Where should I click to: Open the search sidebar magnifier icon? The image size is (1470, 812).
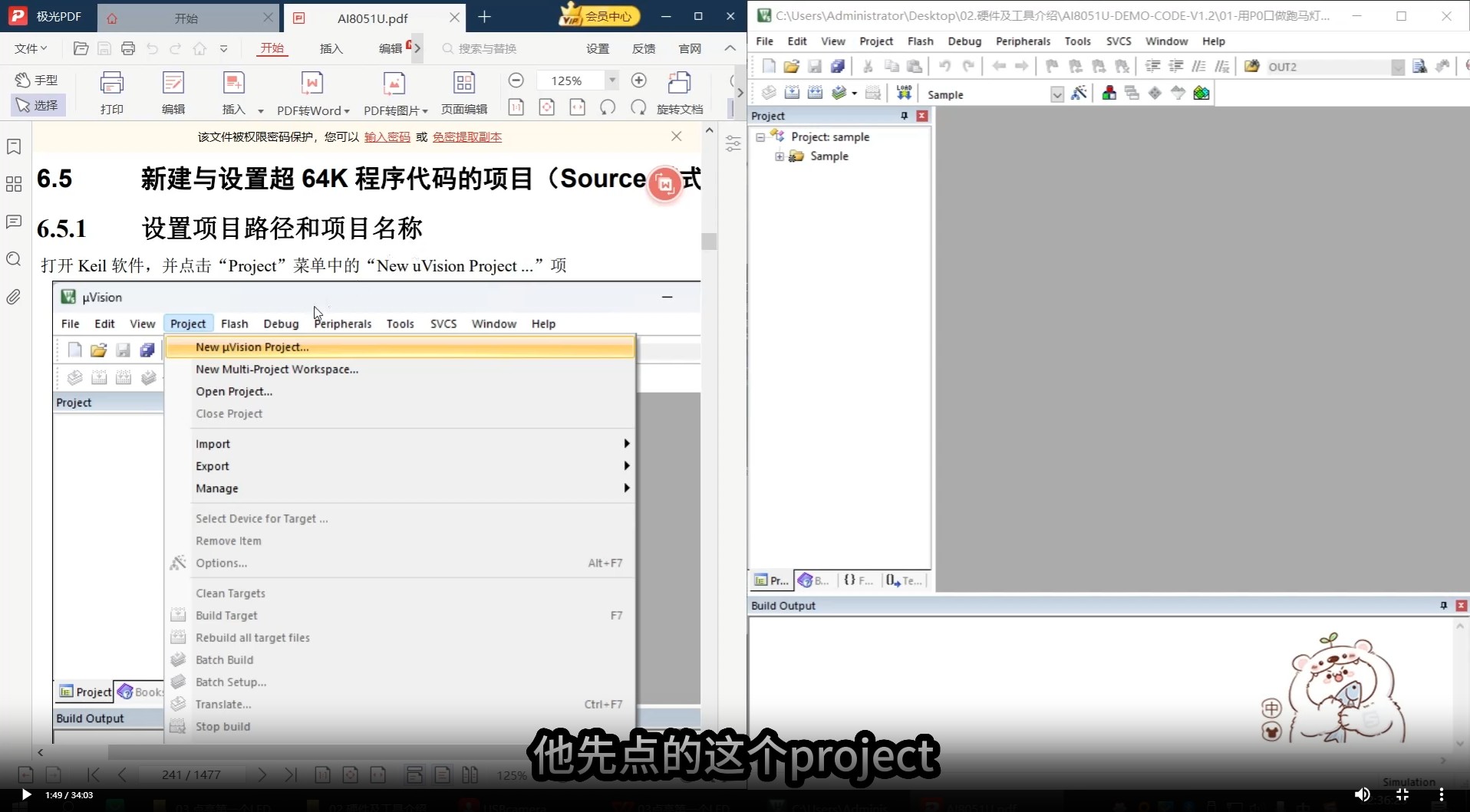click(x=14, y=259)
